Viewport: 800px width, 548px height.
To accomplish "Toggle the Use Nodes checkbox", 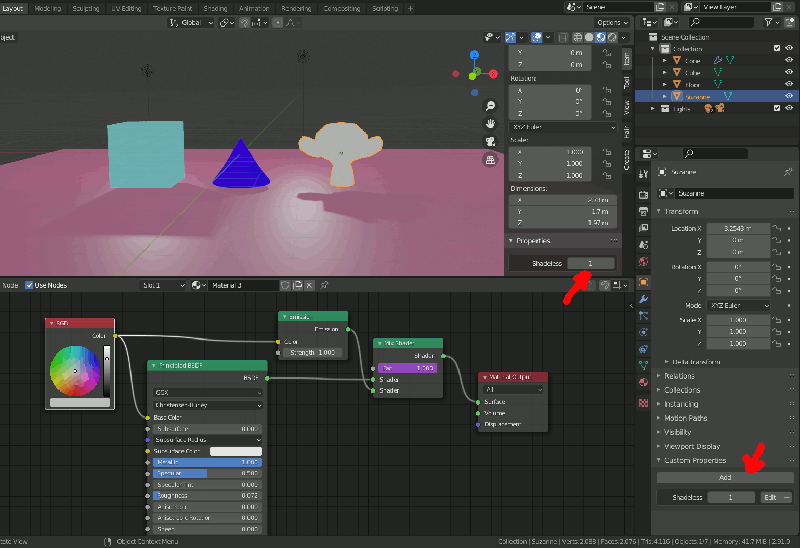I will tap(29, 285).
